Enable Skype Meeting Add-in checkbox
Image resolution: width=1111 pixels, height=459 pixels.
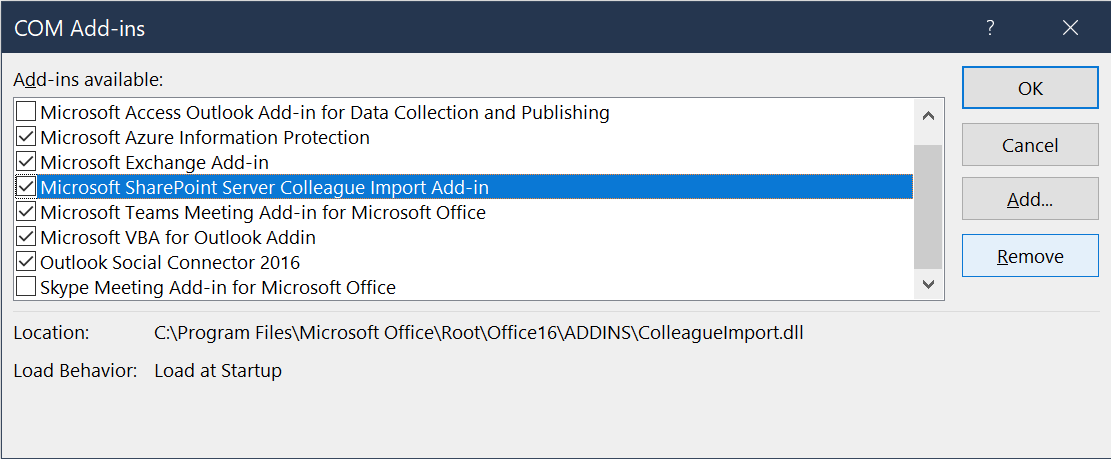point(27,287)
